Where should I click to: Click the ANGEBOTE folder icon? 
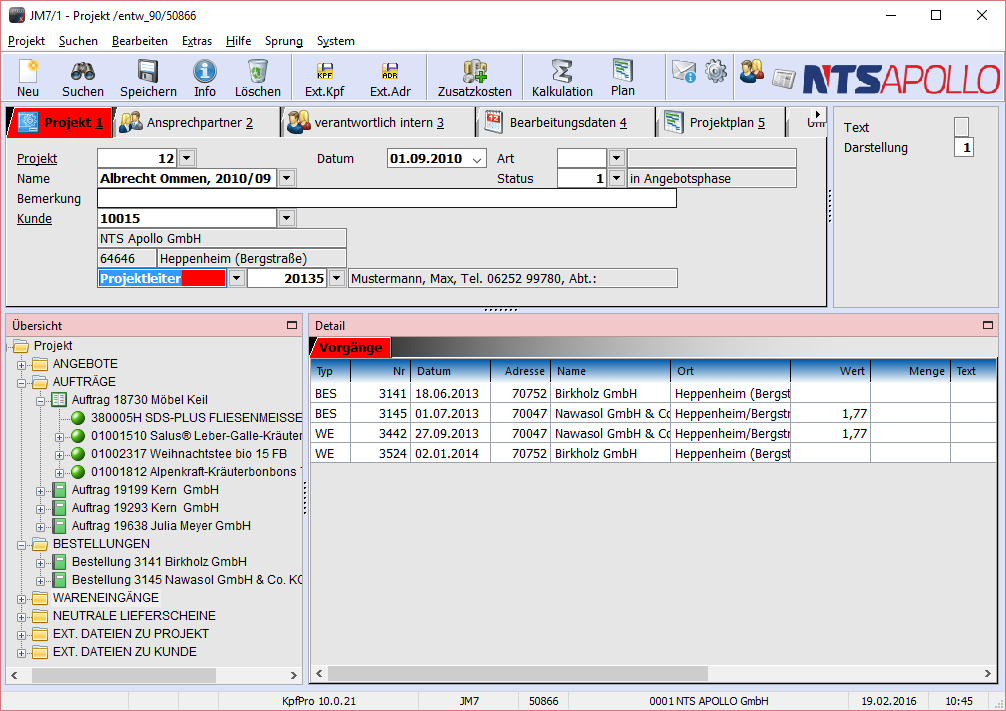[x=40, y=364]
